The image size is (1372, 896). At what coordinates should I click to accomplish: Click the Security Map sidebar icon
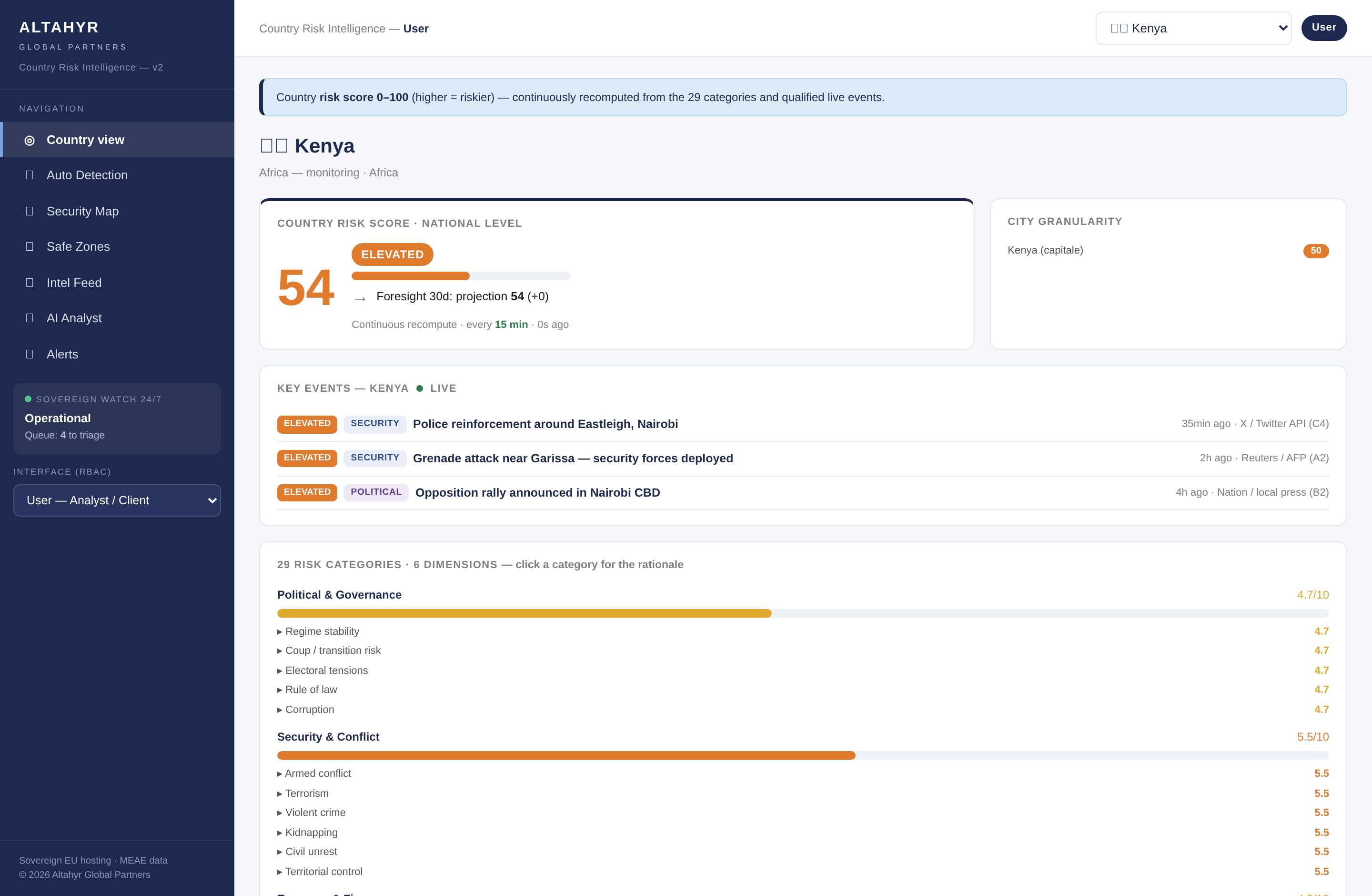click(30, 211)
